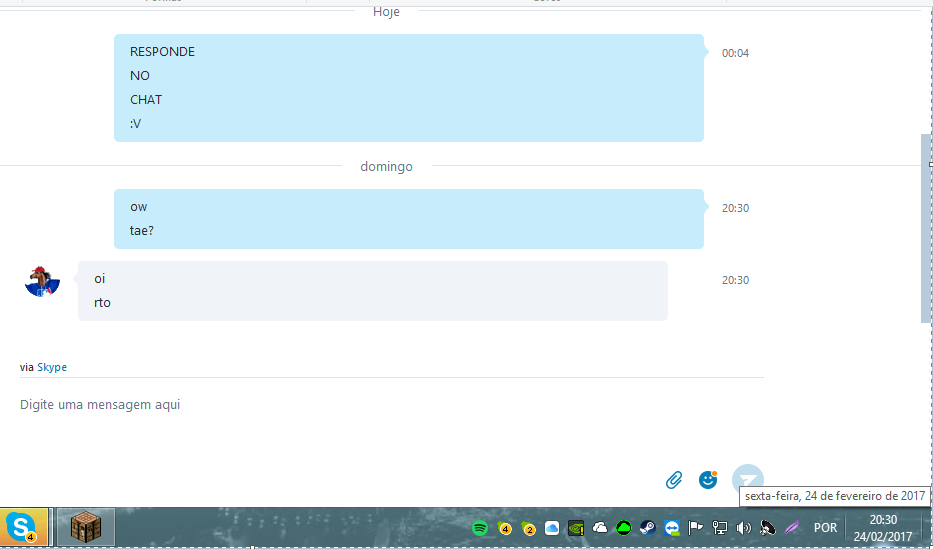Click the paperclip attach file icon
Screen dimensions: 933x549
tap(674, 479)
